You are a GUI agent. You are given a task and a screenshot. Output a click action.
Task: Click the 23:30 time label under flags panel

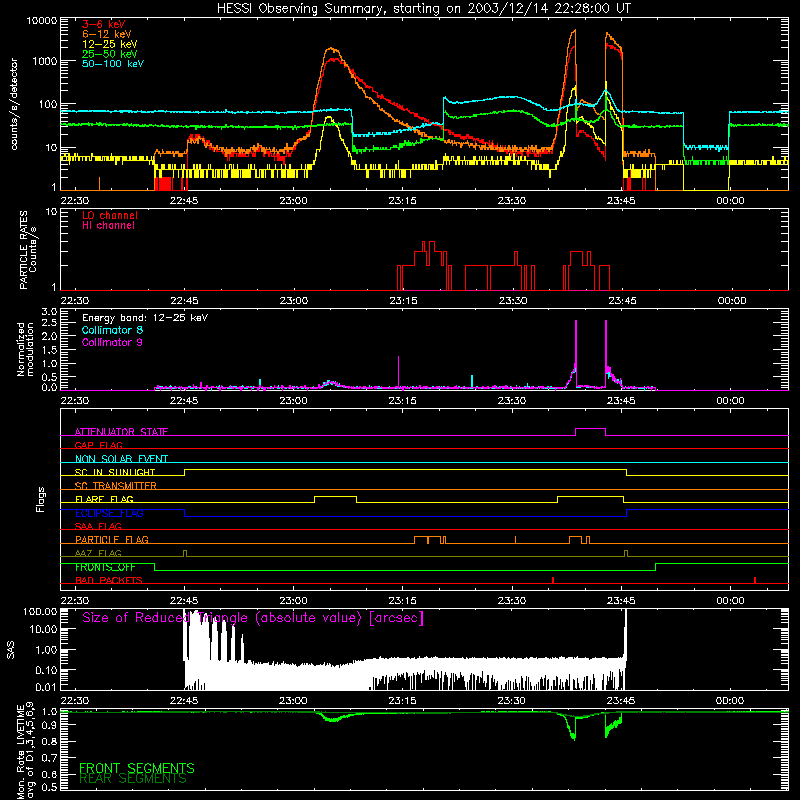coord(512,601)
